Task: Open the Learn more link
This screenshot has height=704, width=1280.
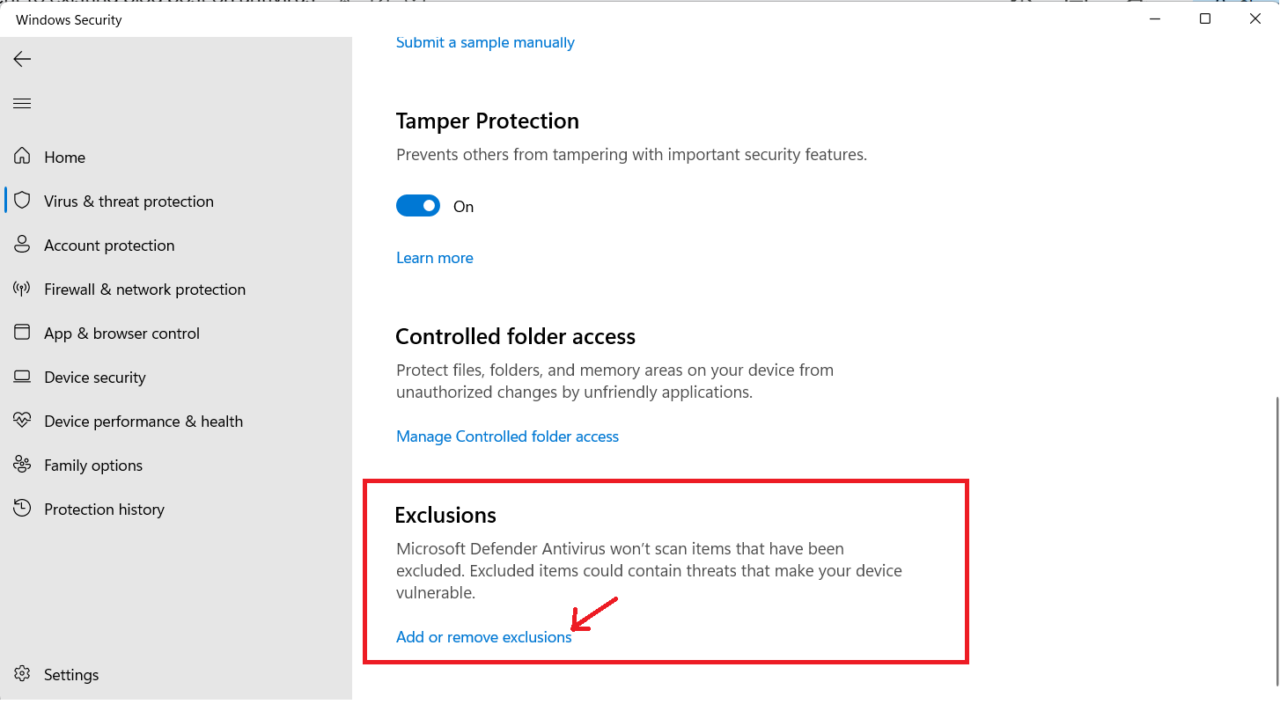Action: (x=434, y=257)
